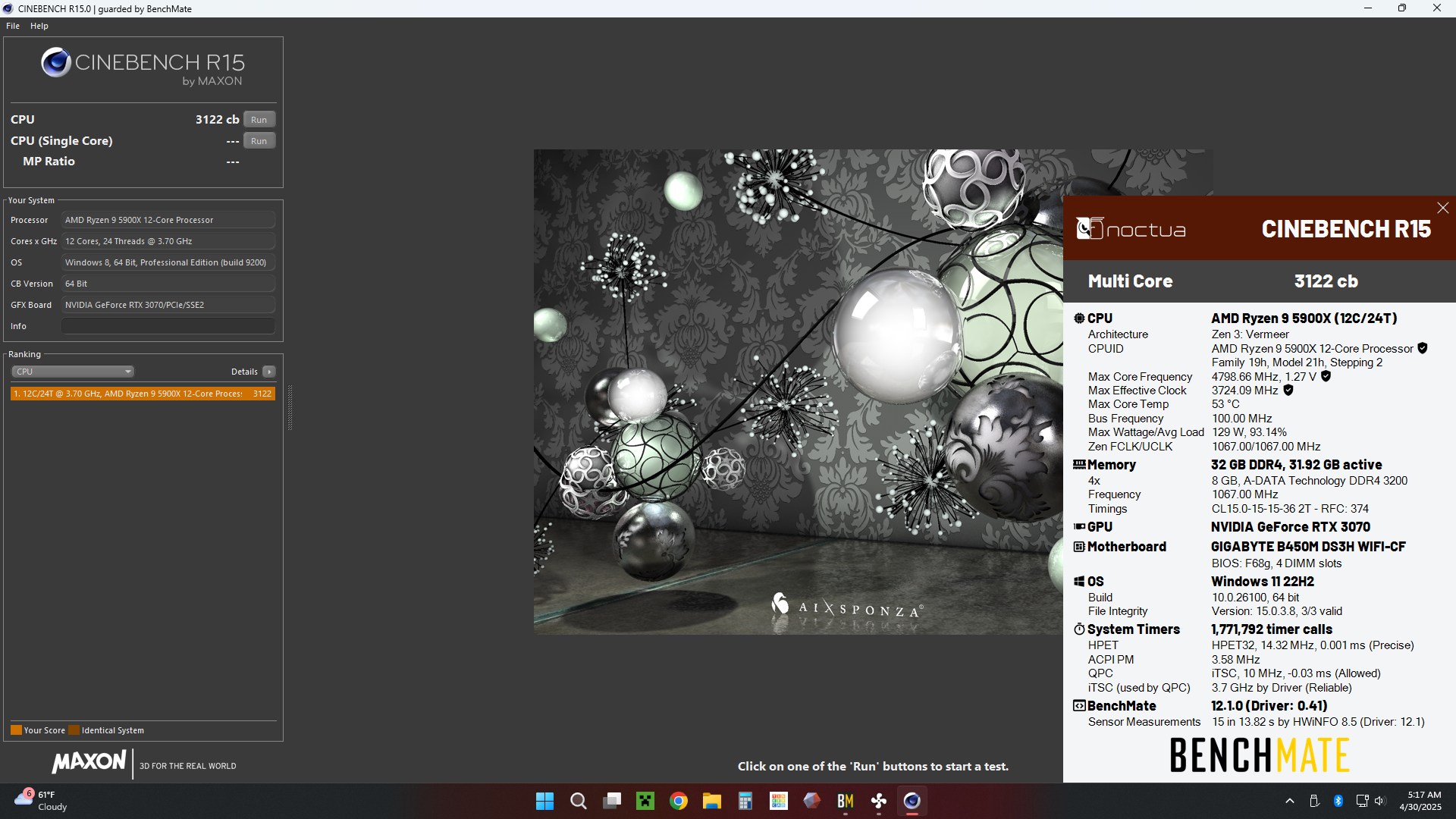This screenshot has width=1456, height=819.
Task: Open the weather widget showing 61°F
Action: pyautogui.click(x=42, y=801)
